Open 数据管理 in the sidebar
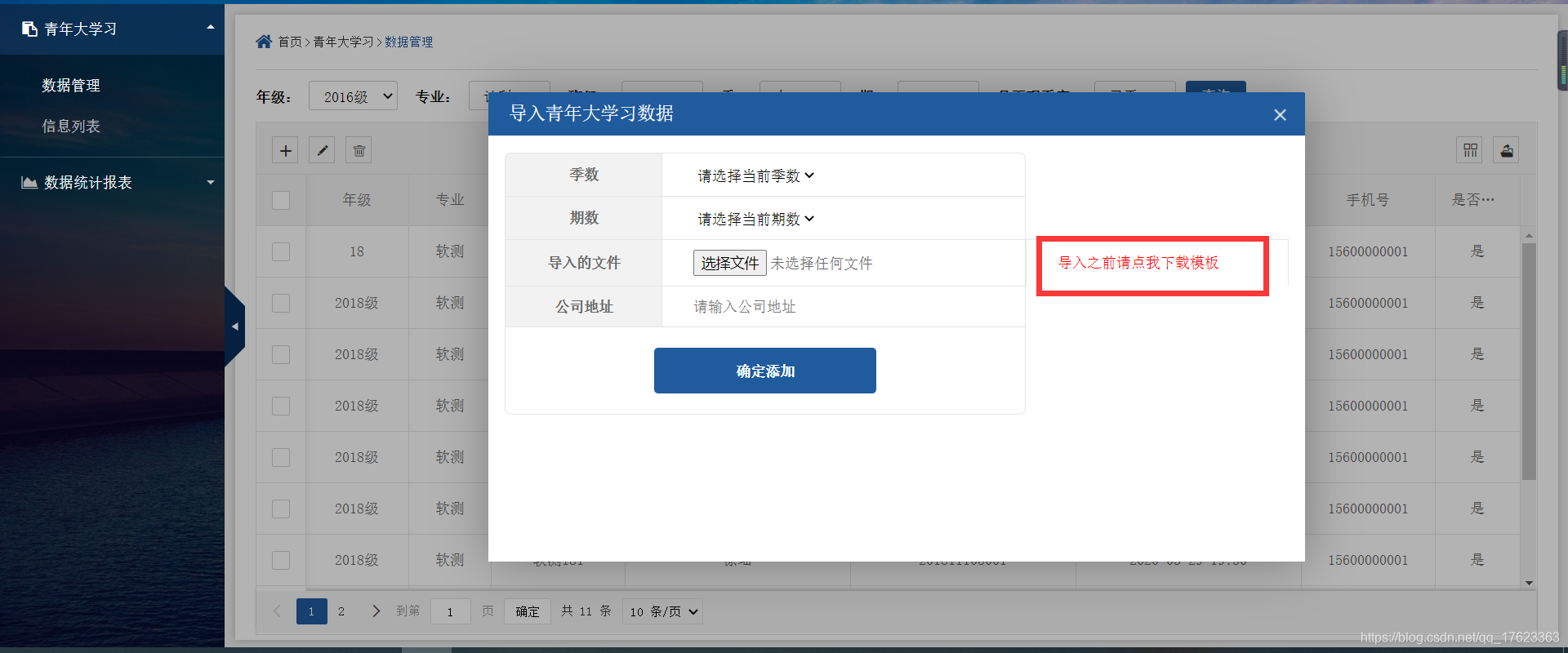This screenshot has height=653, width=1568. coord(71,86)
